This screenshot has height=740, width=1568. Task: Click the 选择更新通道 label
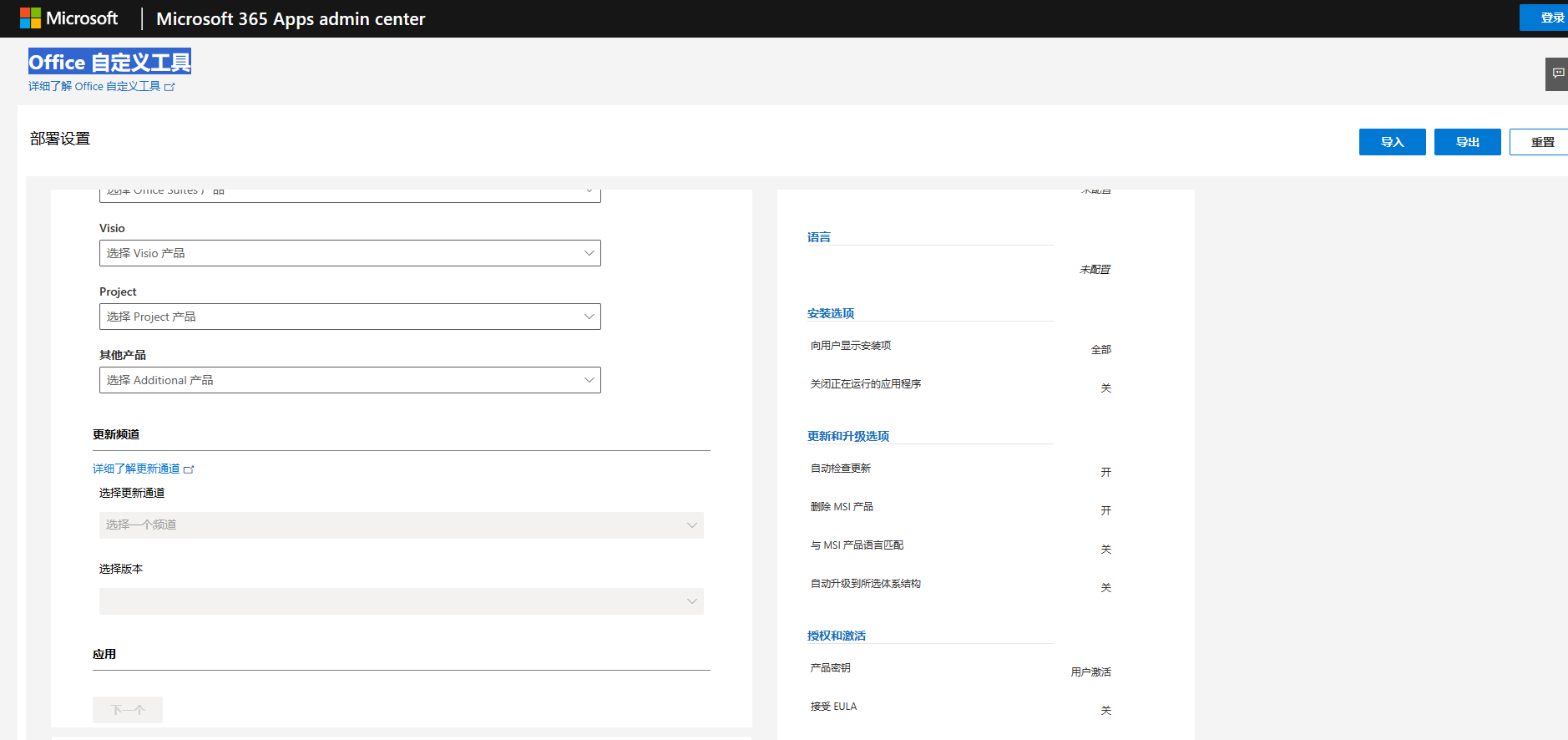coord(132,493)
